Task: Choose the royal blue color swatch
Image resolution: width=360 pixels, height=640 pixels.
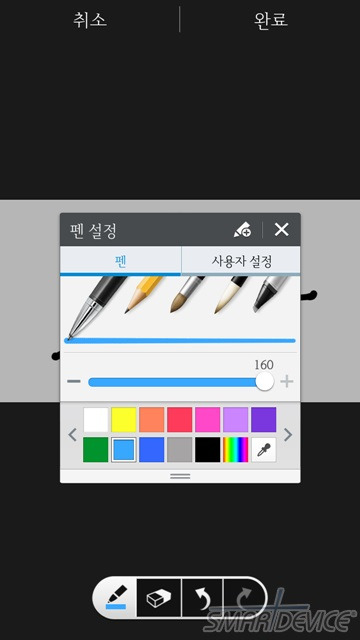Action: click(x=152, y=450)
